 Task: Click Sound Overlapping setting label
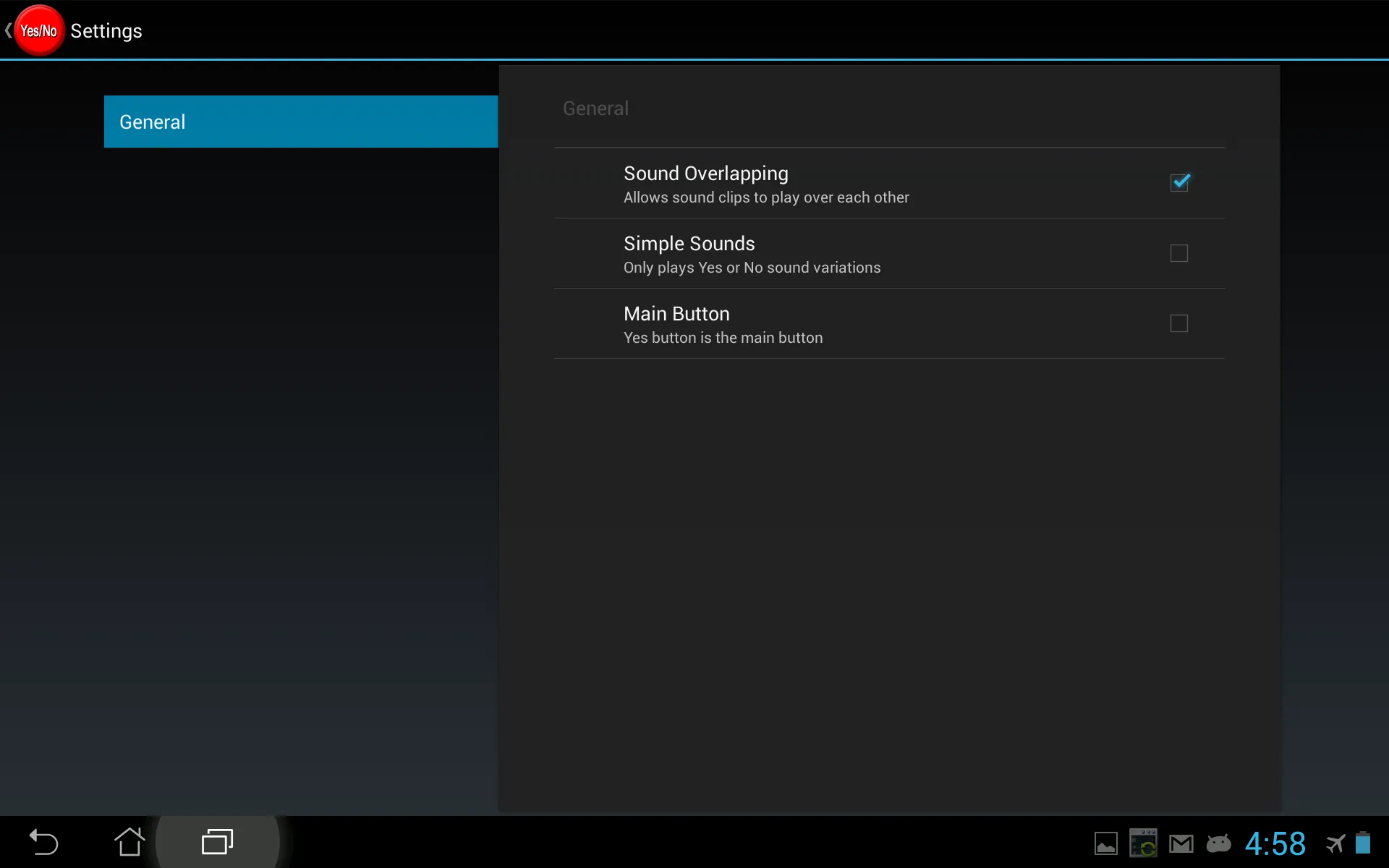coord(706,173)
